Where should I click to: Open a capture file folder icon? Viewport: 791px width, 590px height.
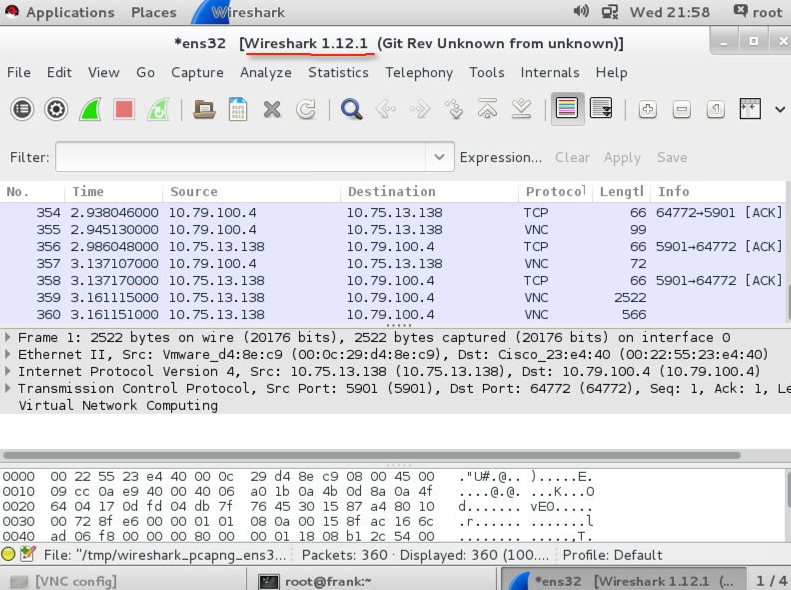click(204, 109)
